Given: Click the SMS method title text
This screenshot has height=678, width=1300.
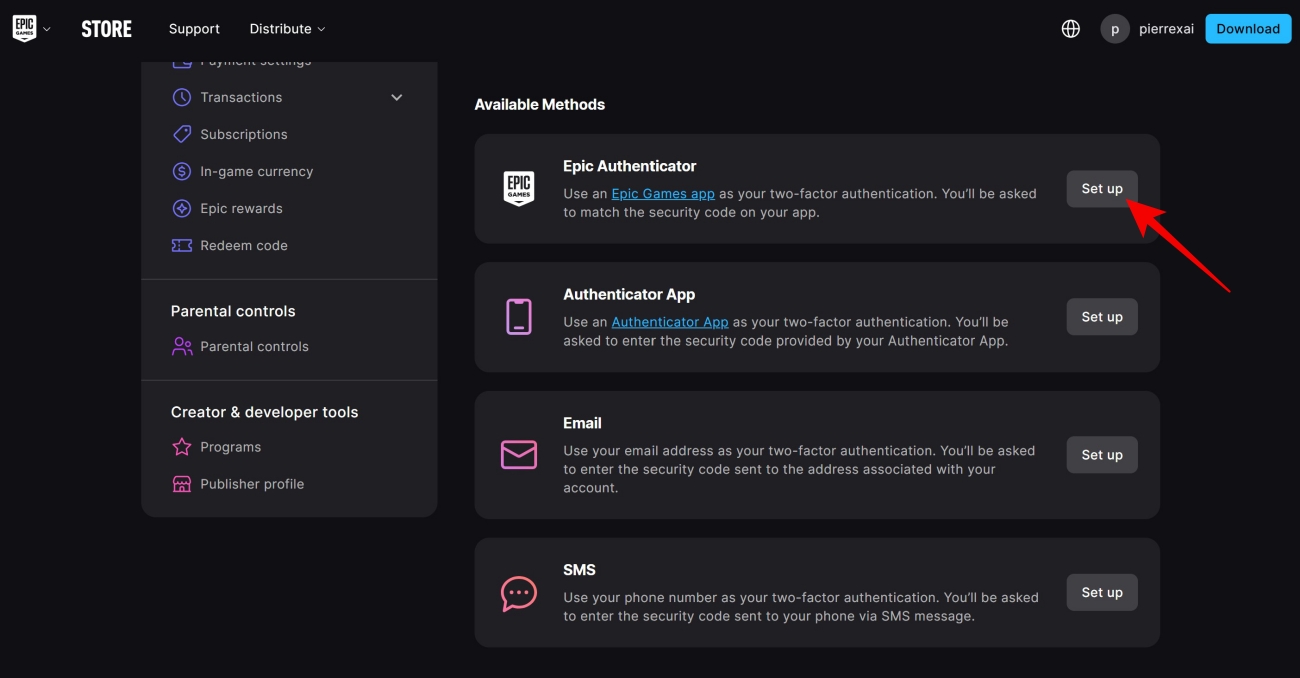Looking at the screenshot, I should point(579,570).
